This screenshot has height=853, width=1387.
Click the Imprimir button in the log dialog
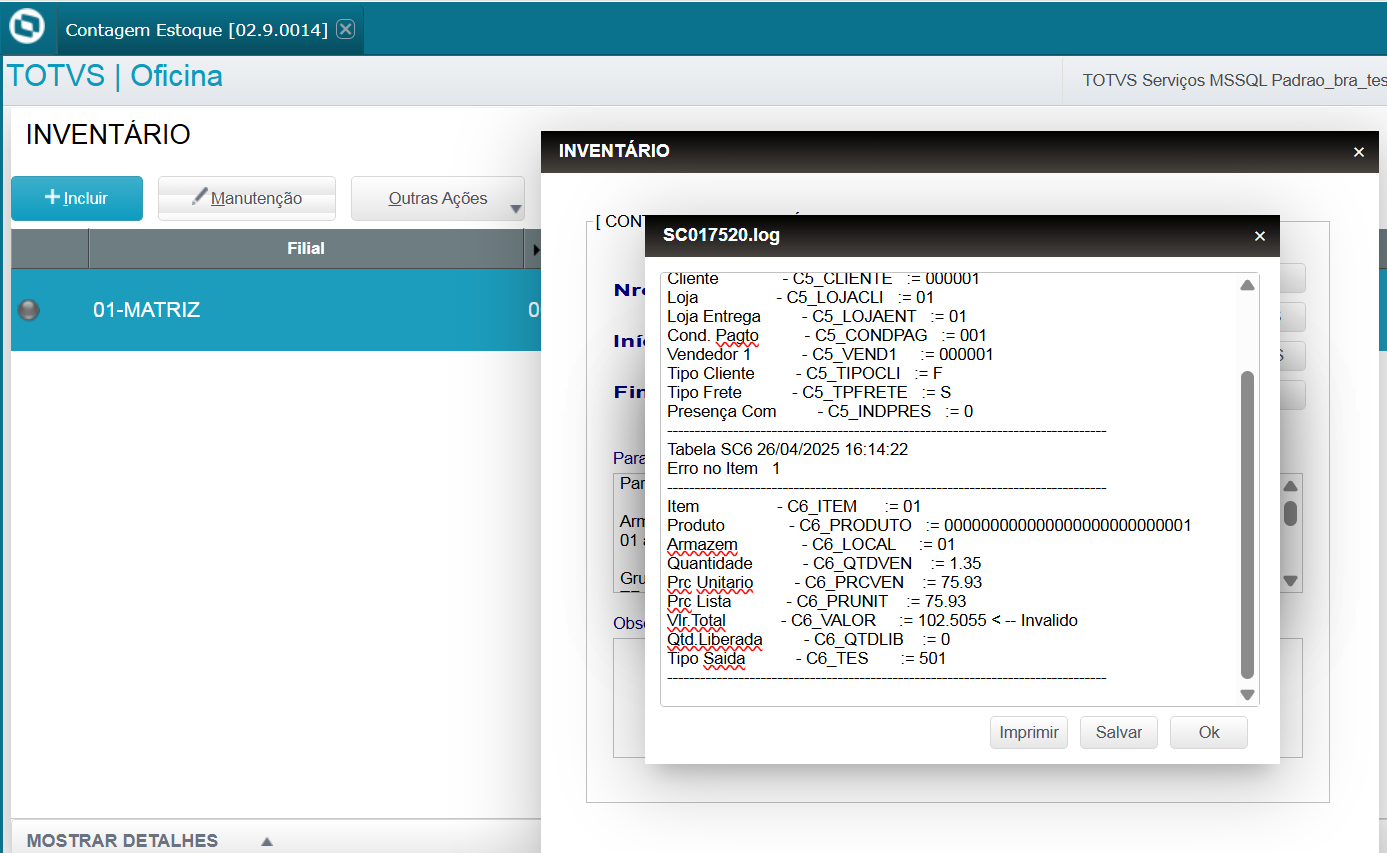click(x=1029, y=732)
